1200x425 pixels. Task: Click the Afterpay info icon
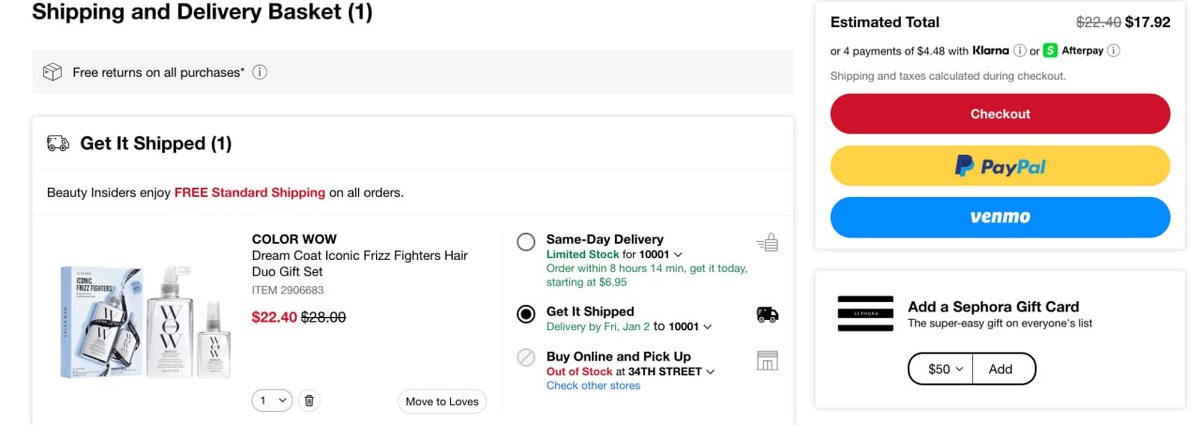[1113, 51]
